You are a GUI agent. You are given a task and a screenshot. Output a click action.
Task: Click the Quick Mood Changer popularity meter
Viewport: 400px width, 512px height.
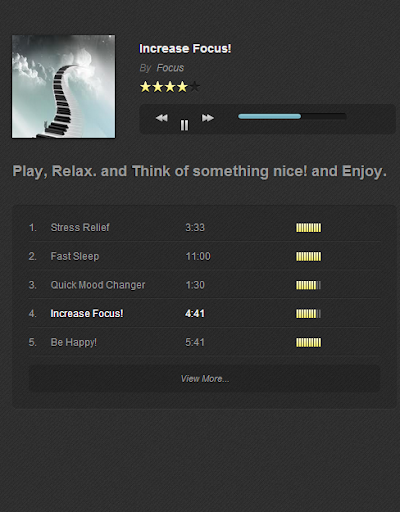pyautogui.click(x=309, y=285)
